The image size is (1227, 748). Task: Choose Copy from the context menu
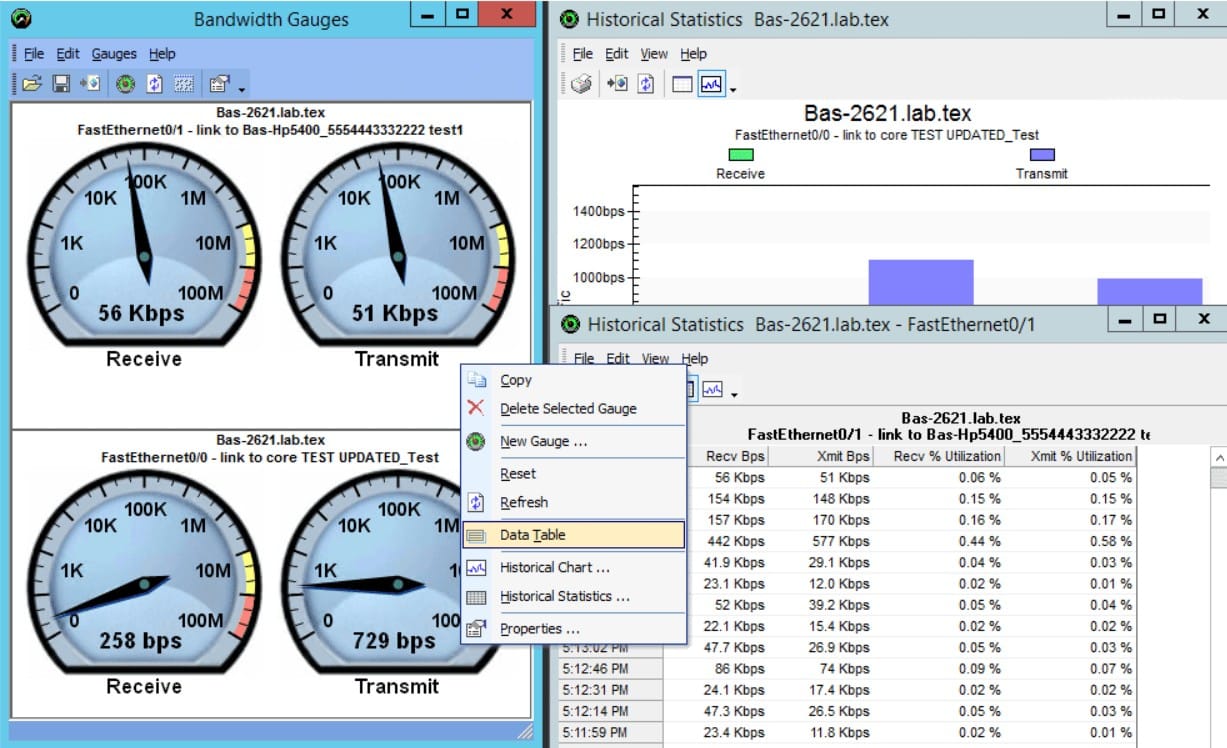tap(574, 380)
